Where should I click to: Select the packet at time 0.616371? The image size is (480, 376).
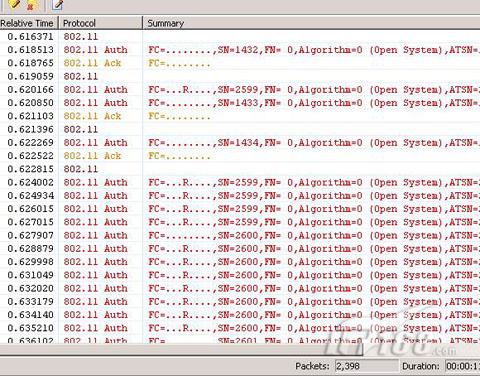240,36
